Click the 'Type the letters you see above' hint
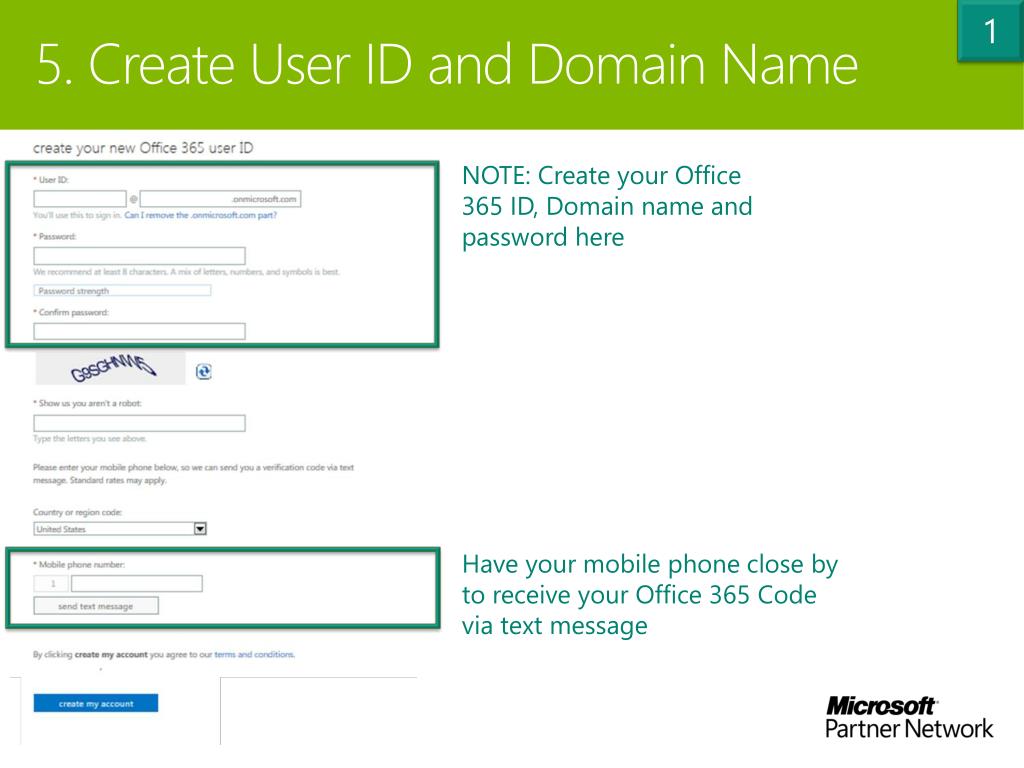1024x768 pixels. 89,439
